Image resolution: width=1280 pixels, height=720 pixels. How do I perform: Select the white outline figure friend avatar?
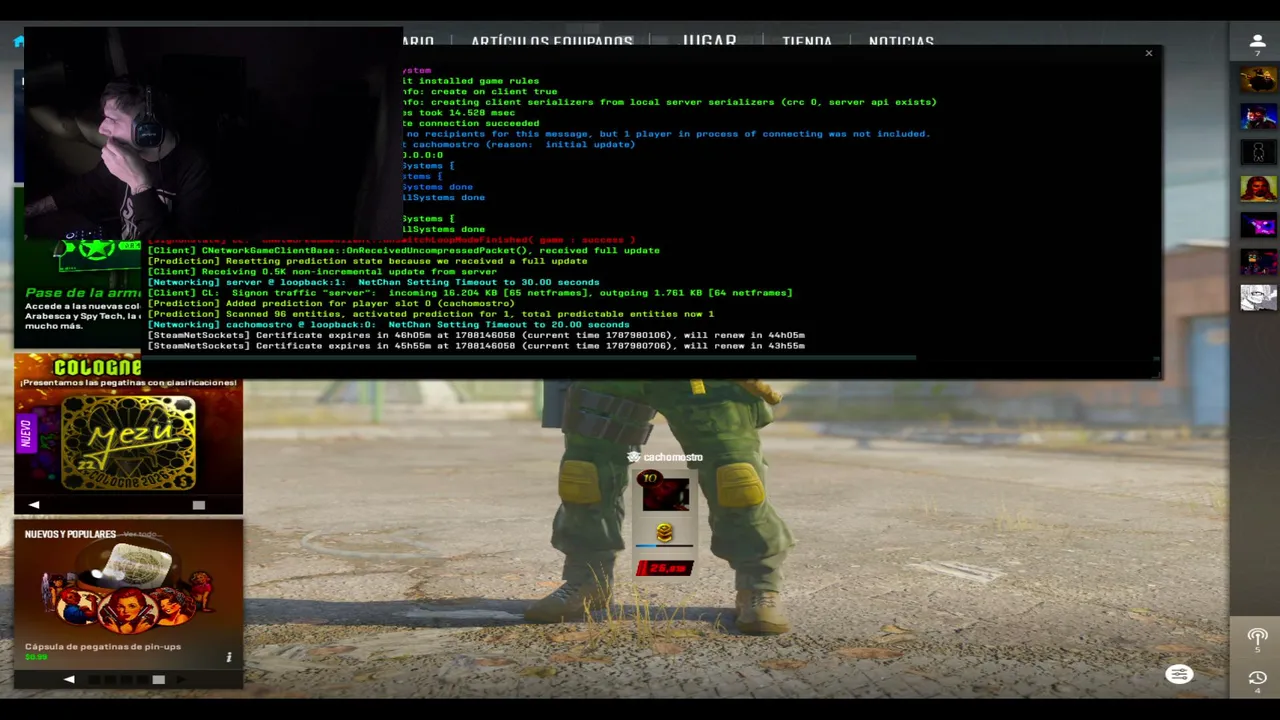[1258, 152]
